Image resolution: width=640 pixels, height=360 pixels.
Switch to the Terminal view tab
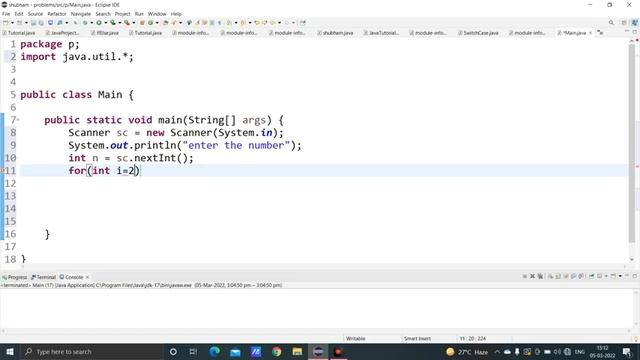[x=44, y=277]
